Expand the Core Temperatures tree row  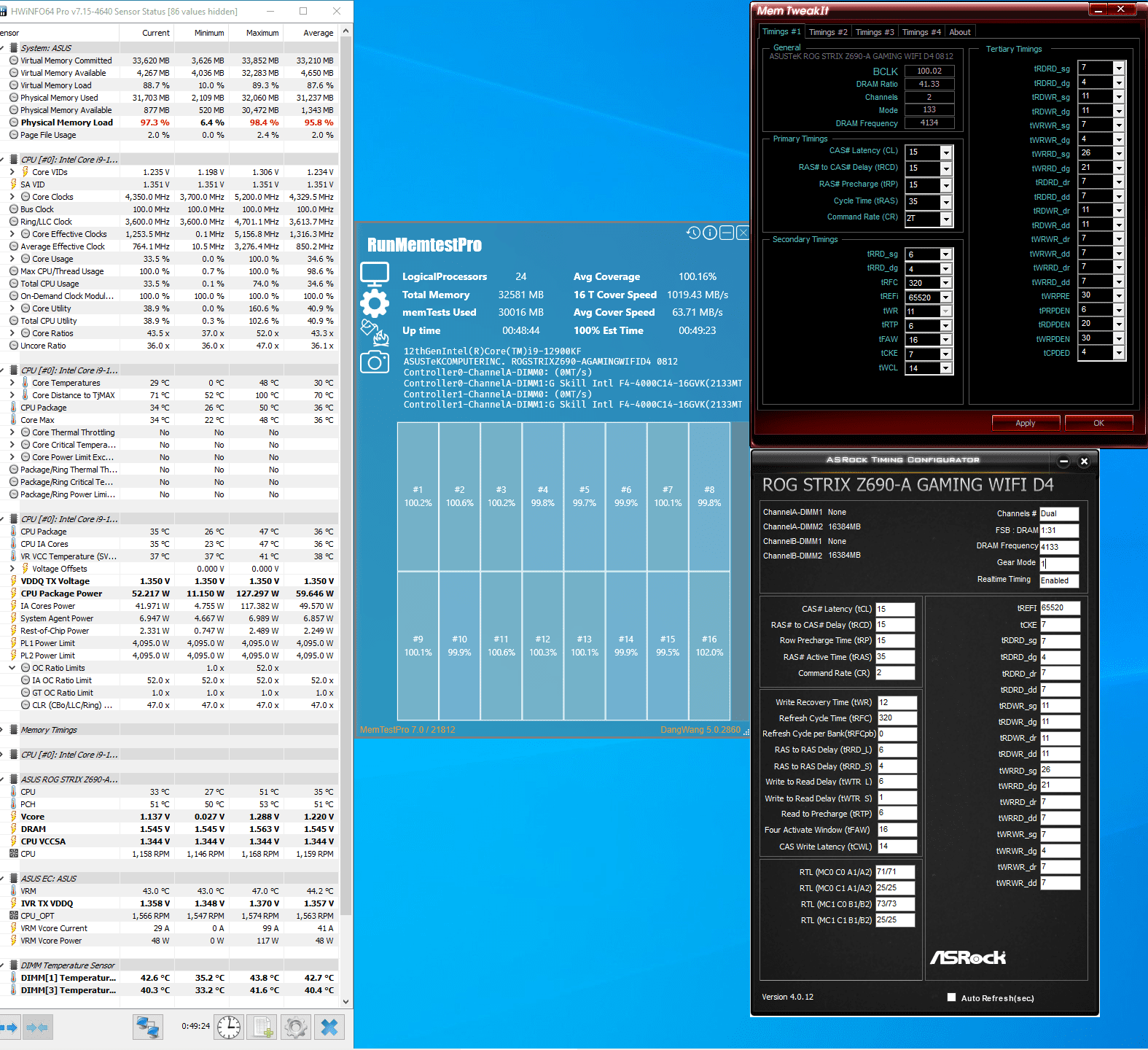coord(12,383)
